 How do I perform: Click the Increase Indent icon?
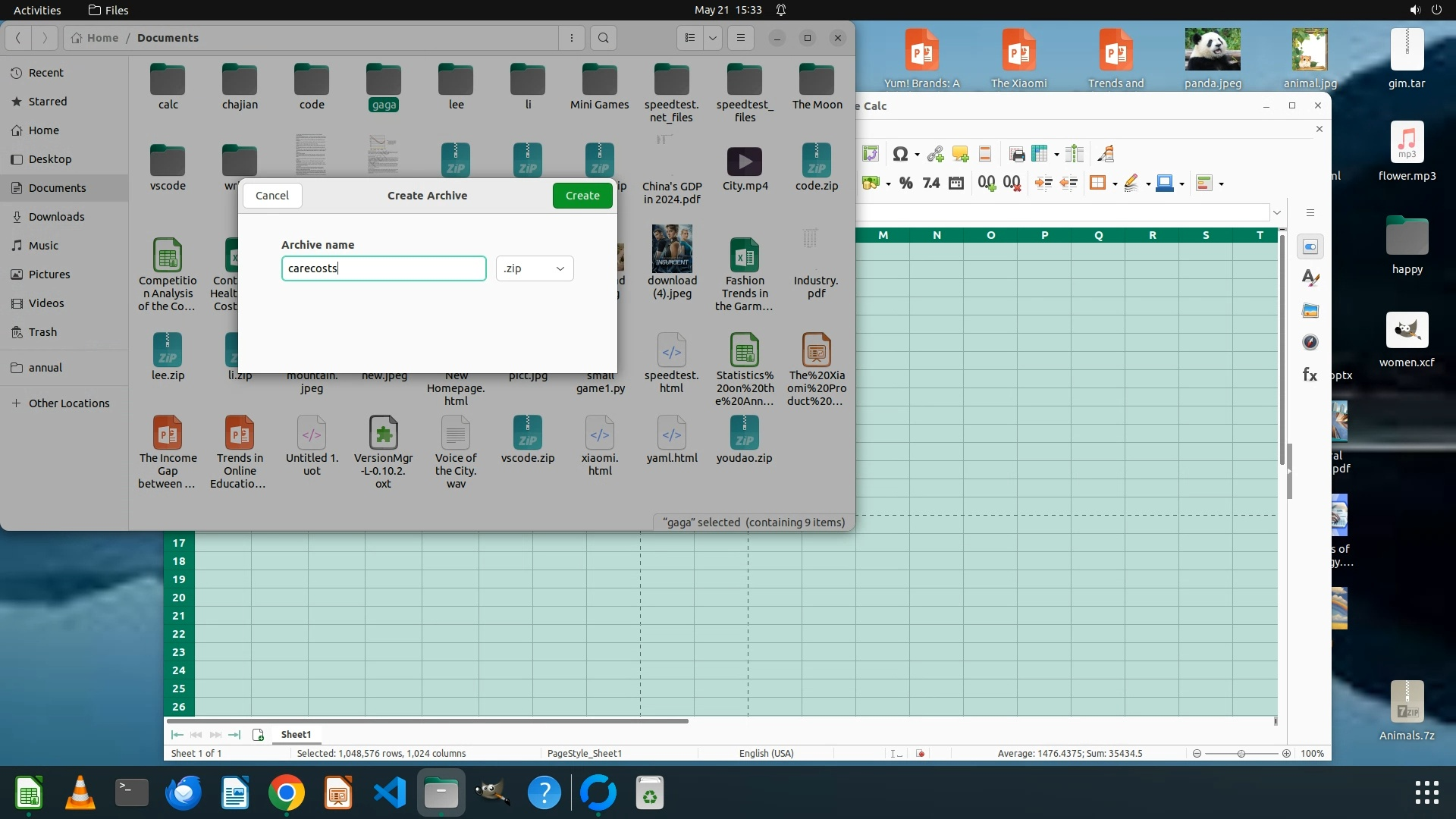[x=1043, y=183]
